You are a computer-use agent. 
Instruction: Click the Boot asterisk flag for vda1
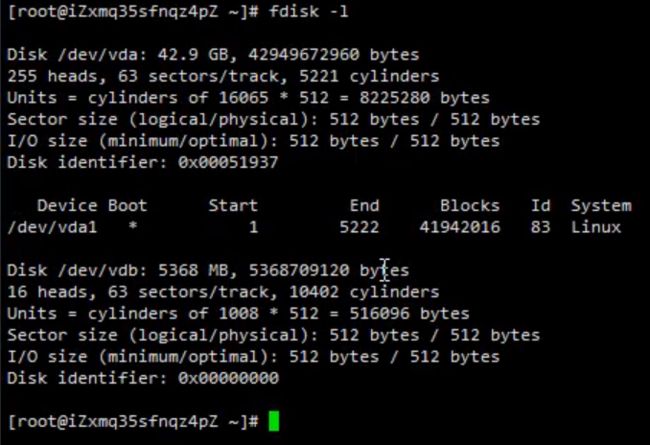133,226
